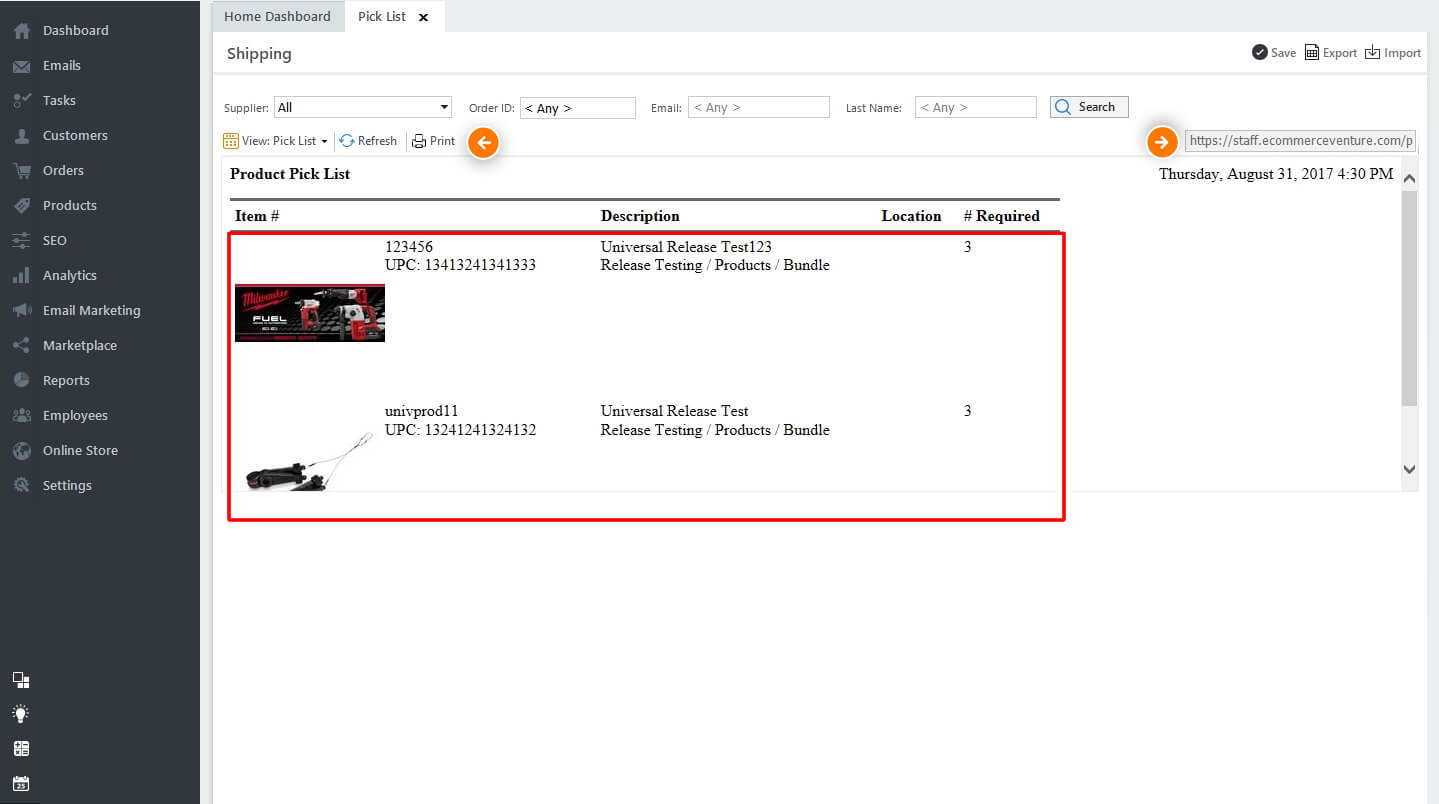Select the Reports pie chart icon
Viewport: 1439px width, 804px height.
pyautogui.click(x=21, y=381)
